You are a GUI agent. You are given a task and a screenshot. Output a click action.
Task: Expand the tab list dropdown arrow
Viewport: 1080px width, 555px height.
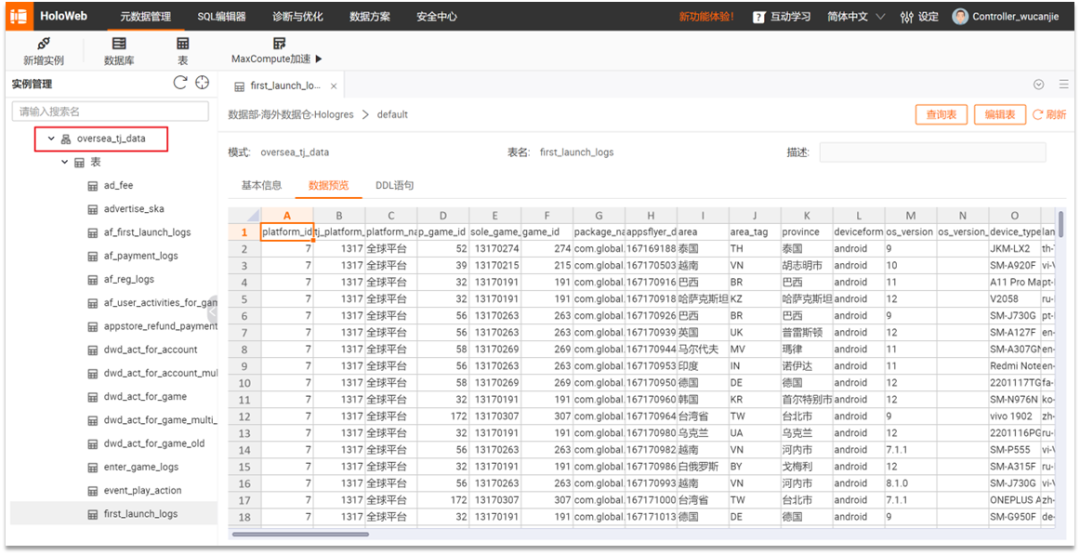(1039, 85)
